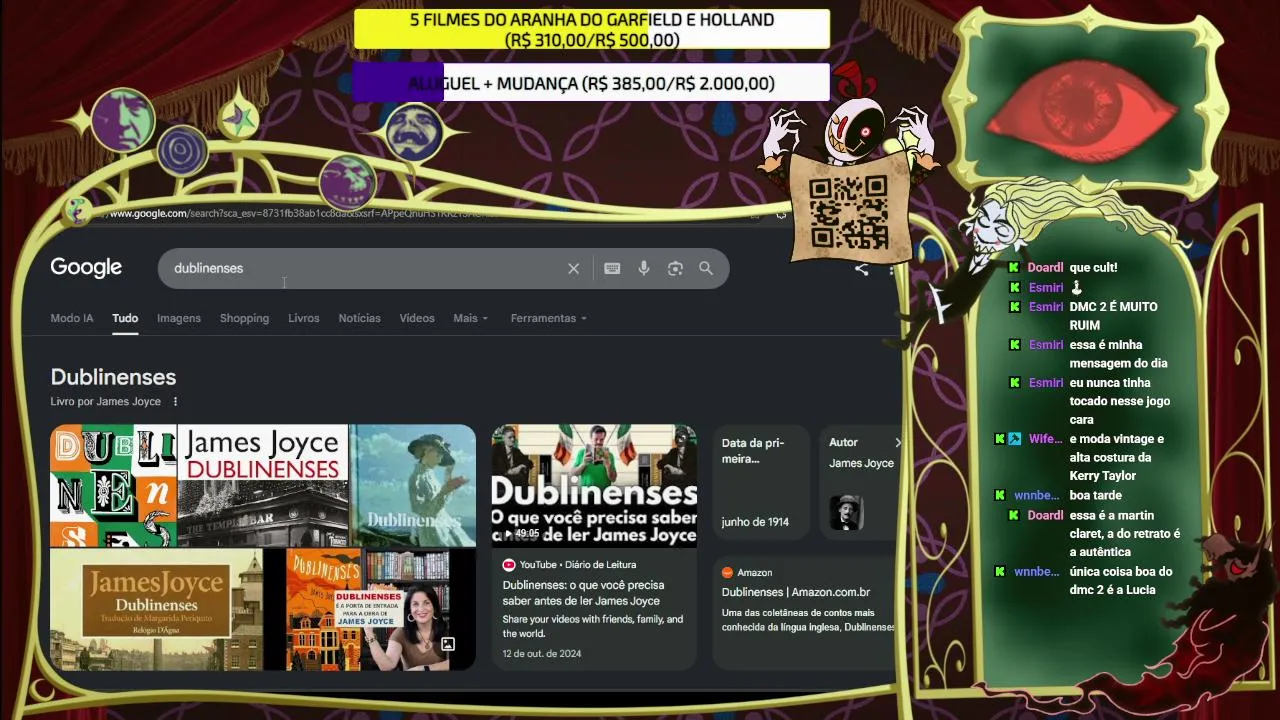Open the Notícias tab

(360, 318)
